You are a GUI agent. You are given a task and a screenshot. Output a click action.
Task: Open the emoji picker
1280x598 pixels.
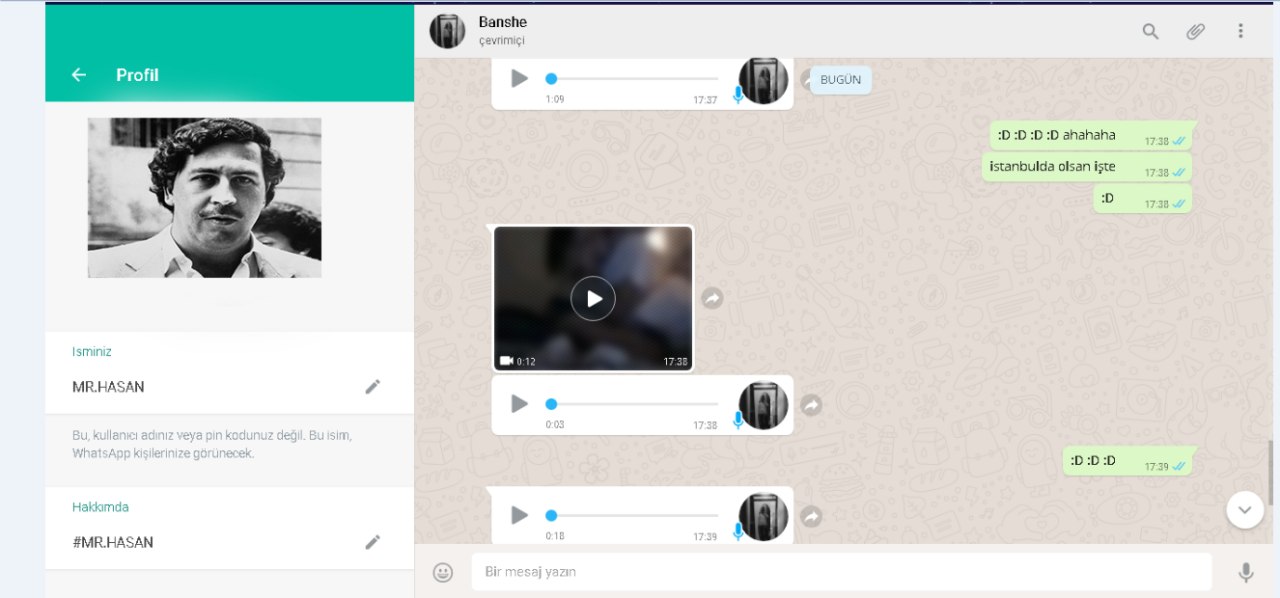443,572
